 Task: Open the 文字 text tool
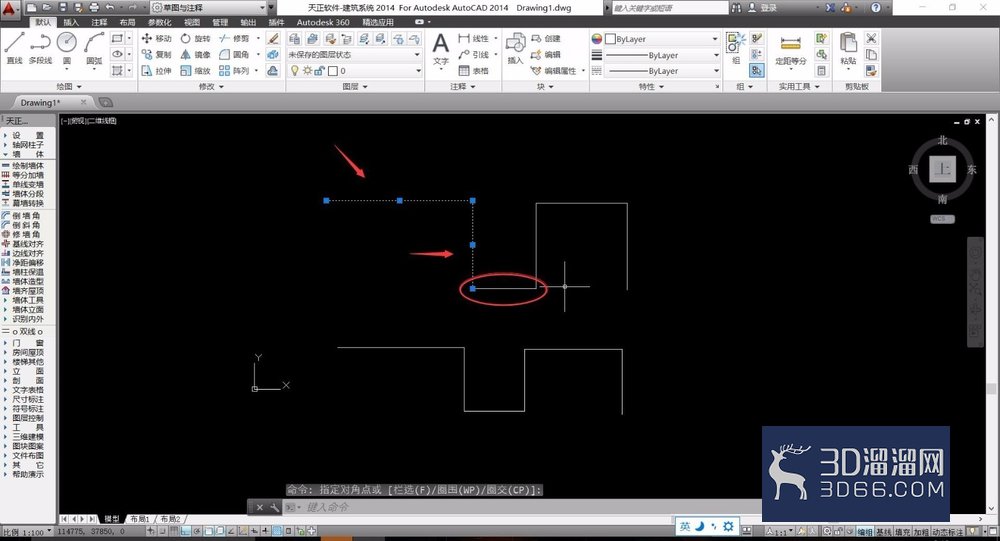tap(441, 49)
